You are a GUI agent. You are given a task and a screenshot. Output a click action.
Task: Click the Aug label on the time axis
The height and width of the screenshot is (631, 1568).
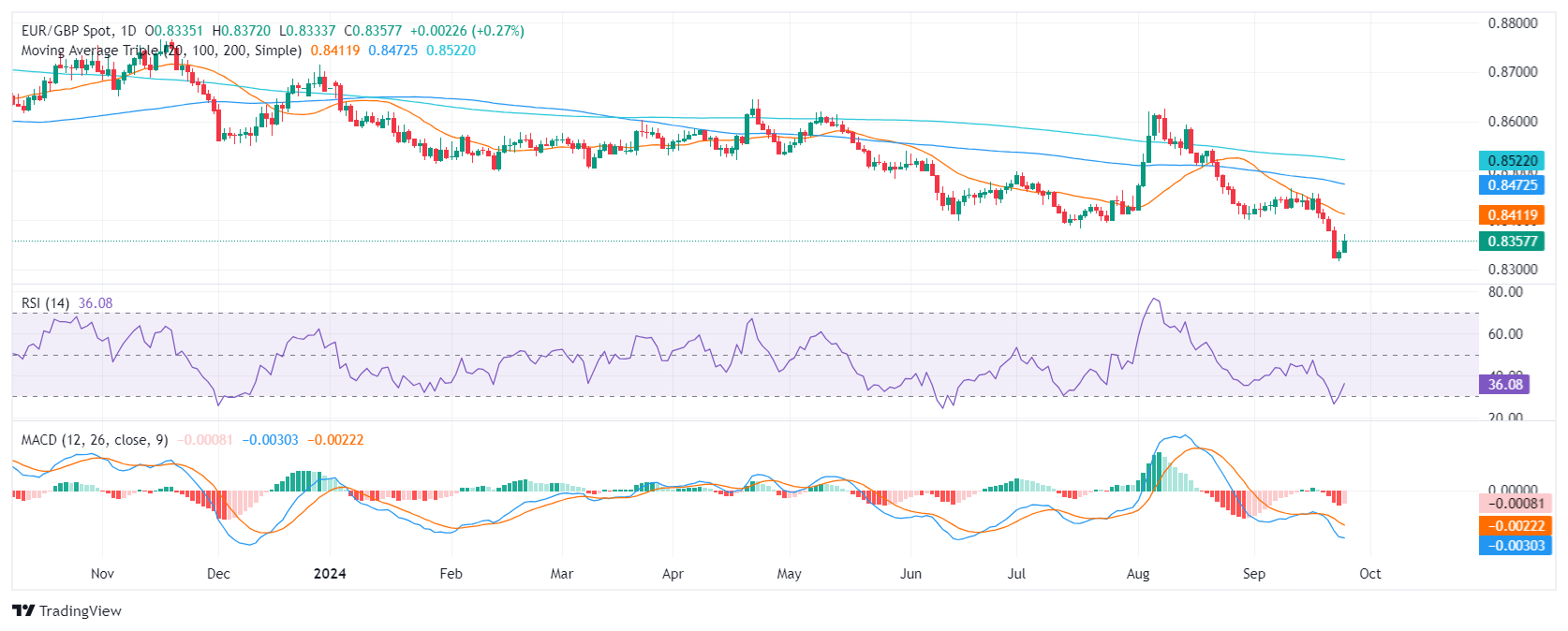click(1138, 574)
